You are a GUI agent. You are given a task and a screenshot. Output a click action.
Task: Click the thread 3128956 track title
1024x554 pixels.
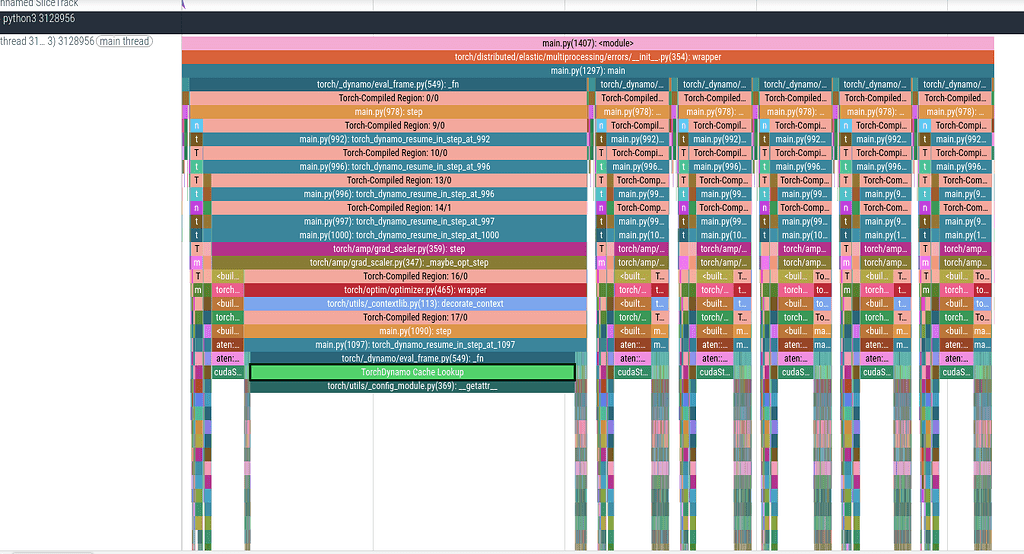[x=47, y=41]
